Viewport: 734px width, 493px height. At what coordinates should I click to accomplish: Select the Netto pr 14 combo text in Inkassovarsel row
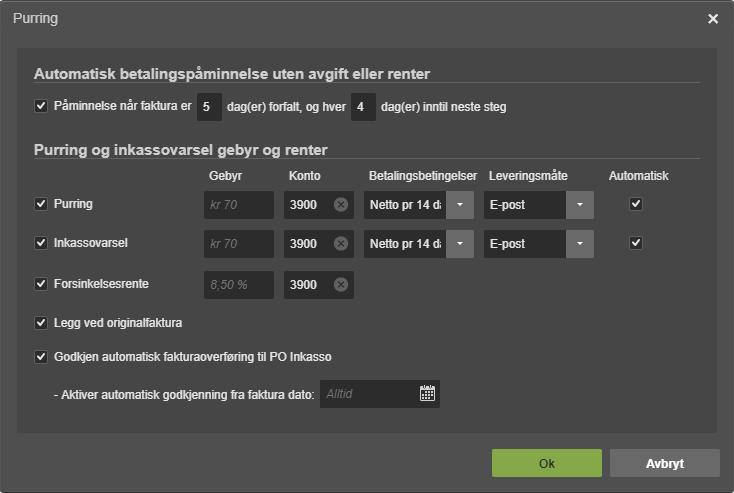(405, 243)
